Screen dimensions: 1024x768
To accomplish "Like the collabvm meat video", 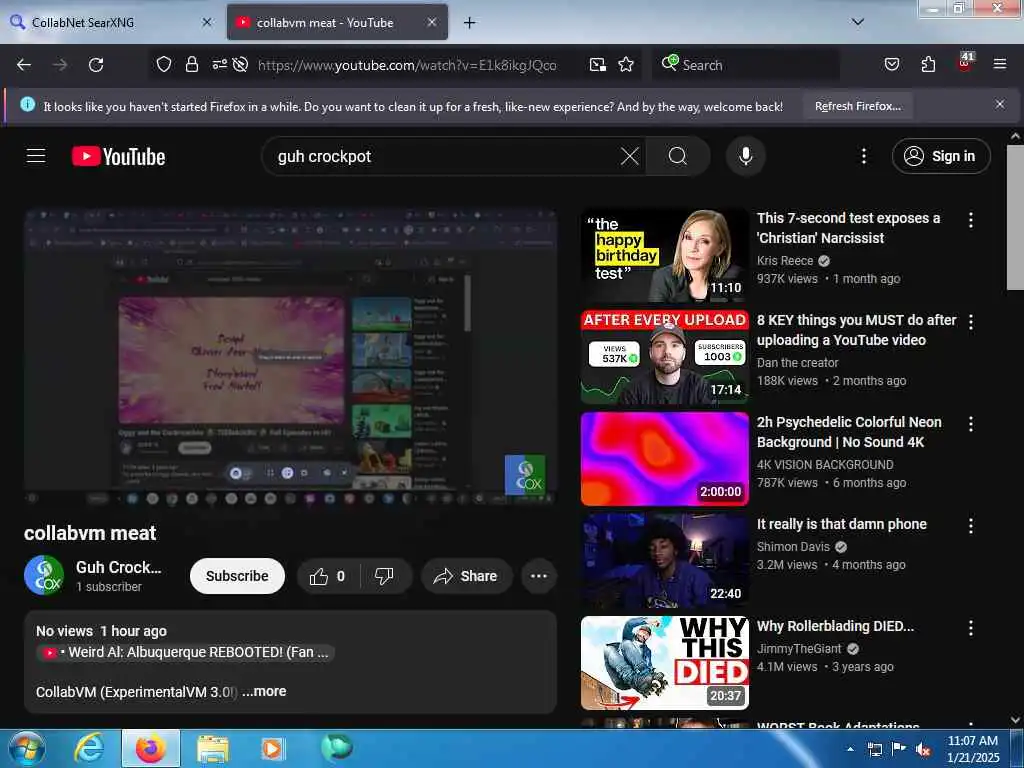I will click(328, 576).
